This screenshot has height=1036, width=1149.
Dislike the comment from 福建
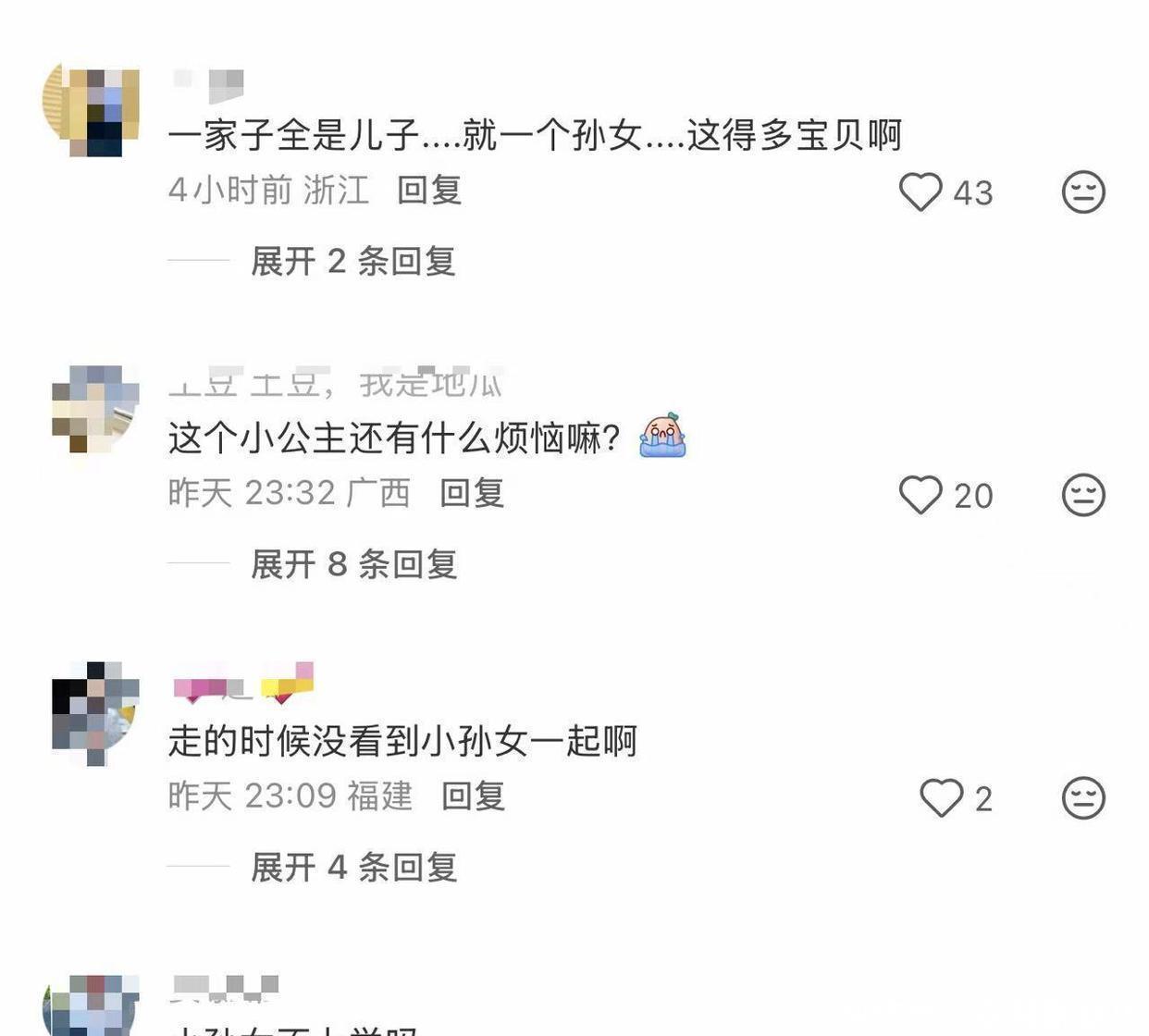point(1083,797)
